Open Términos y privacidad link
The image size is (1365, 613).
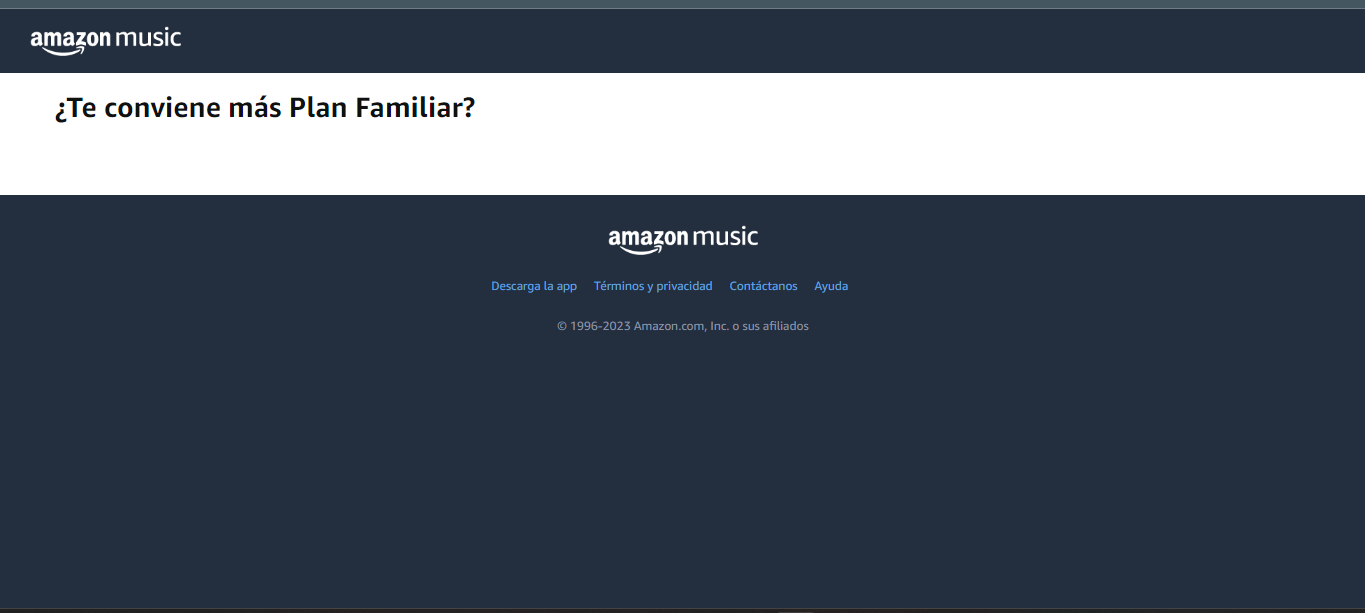(653, 286)
